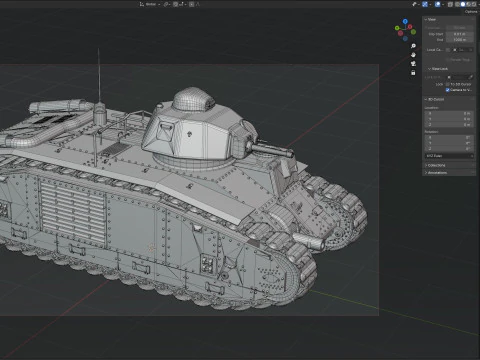Click the blue Z axis gizmo handle
The image size is (480, 360).
pyautogui.click(x=405, y=21)
